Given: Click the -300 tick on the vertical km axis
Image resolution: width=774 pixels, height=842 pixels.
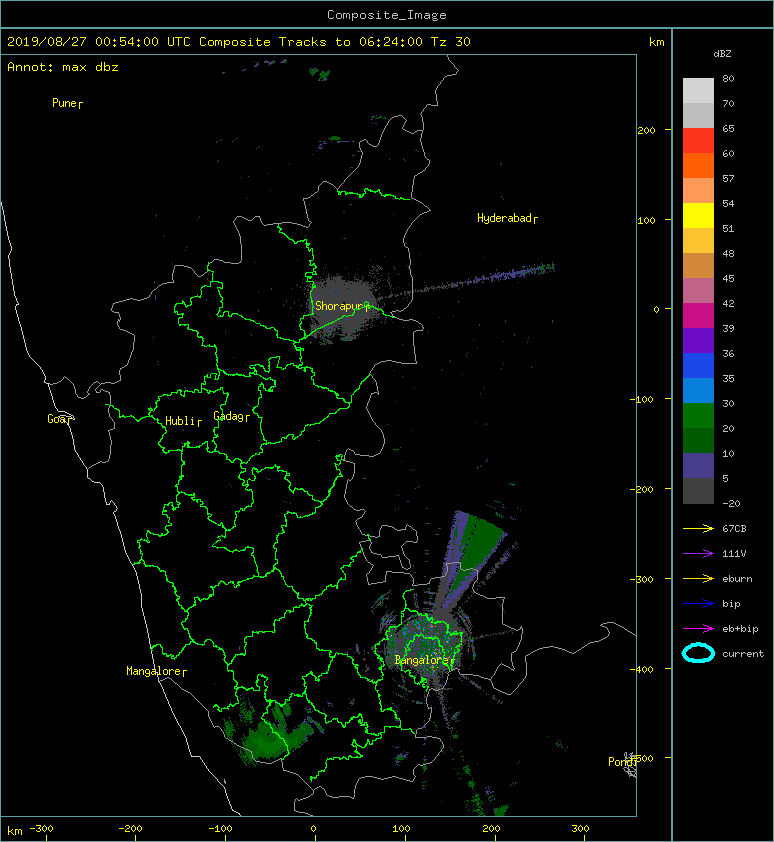Looking at the screenshot, I should coord(642,579).
